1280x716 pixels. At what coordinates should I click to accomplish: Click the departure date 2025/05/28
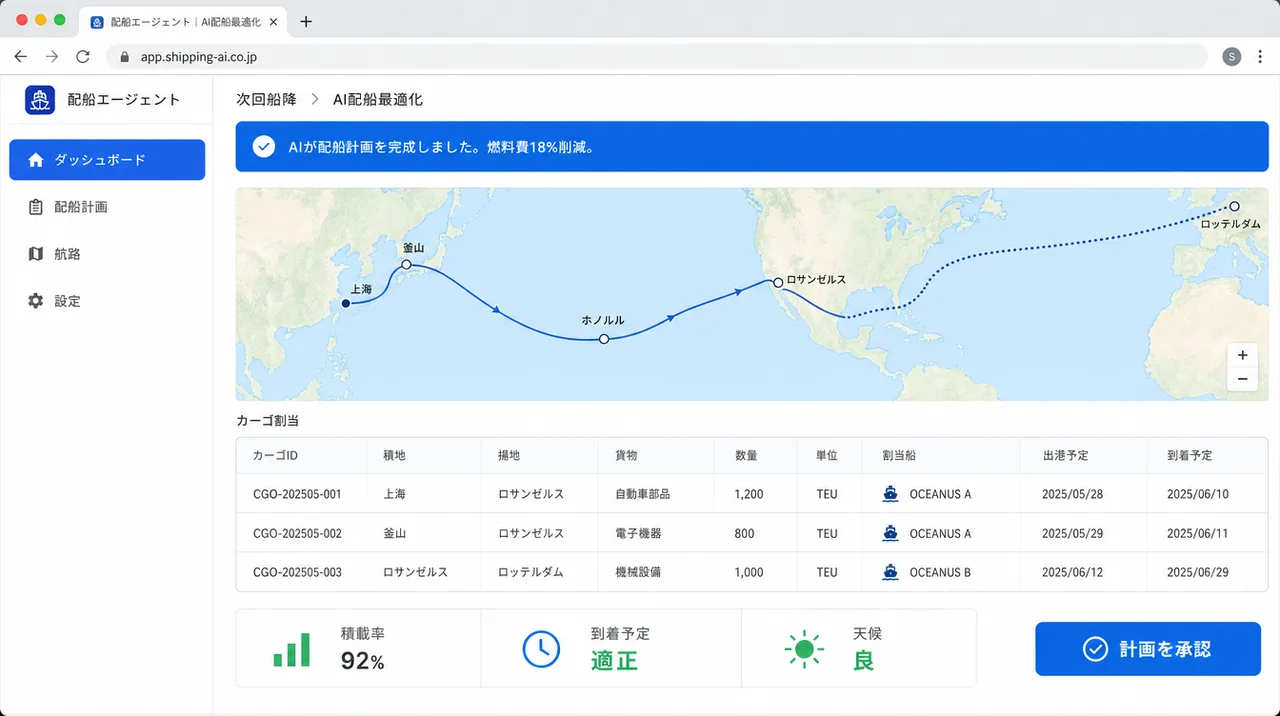[1072, 494]
